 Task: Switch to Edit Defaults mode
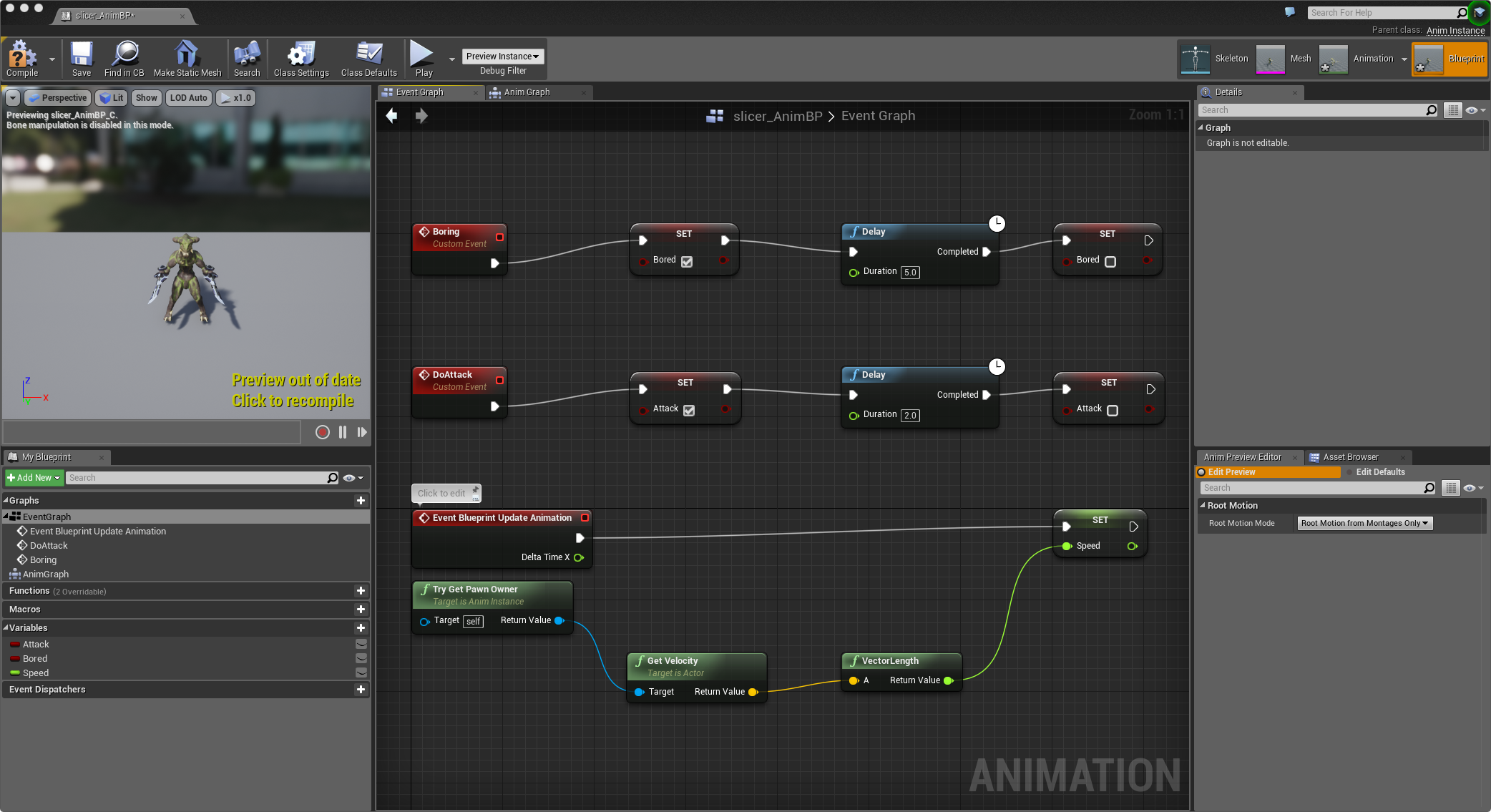pyautogui.click(x=1379, y=471)
